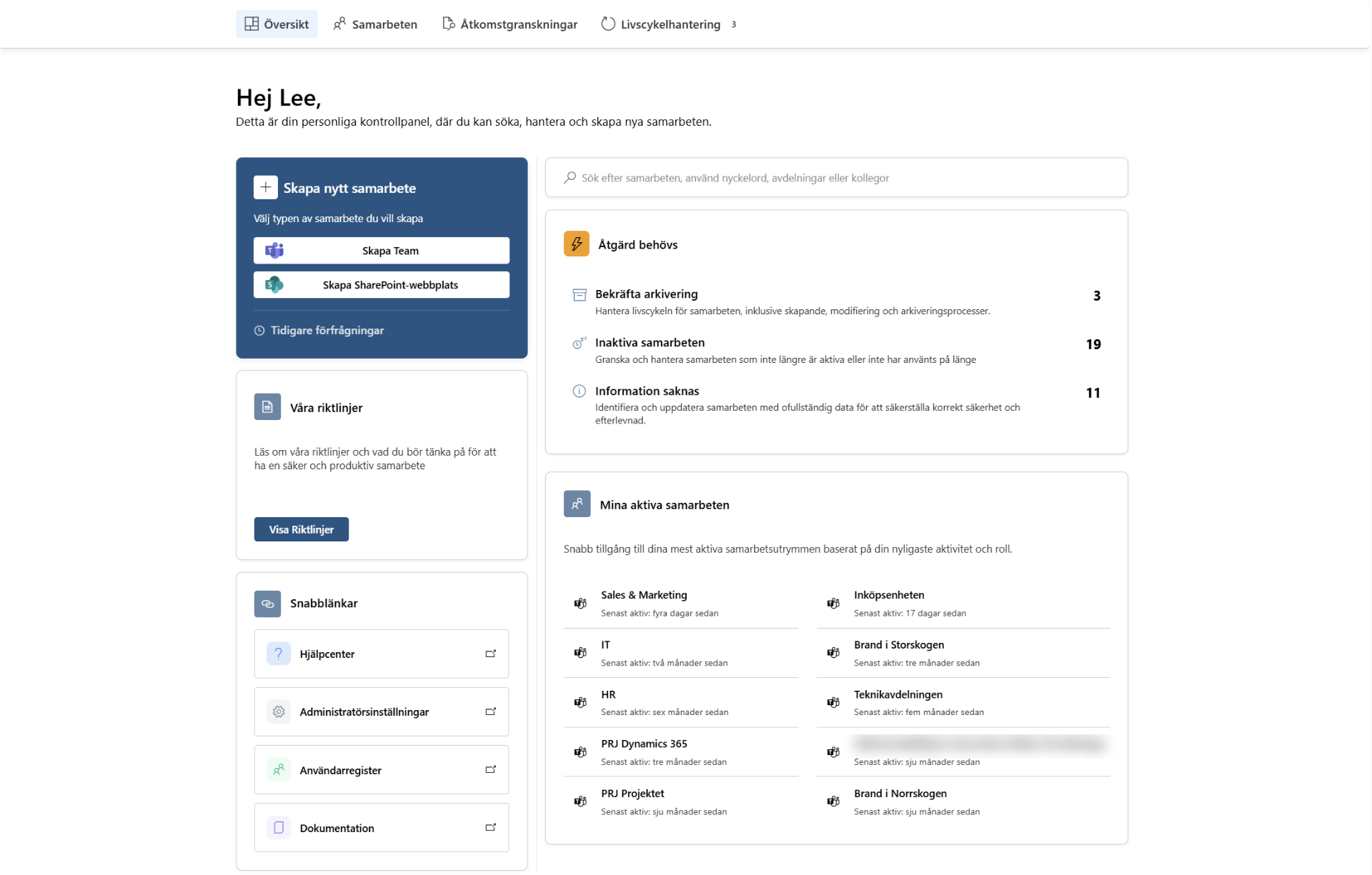Click the lightning icon next to Åtgärd behövs
The width and height of the screenshot is (1372, 875).
[577, 244]
